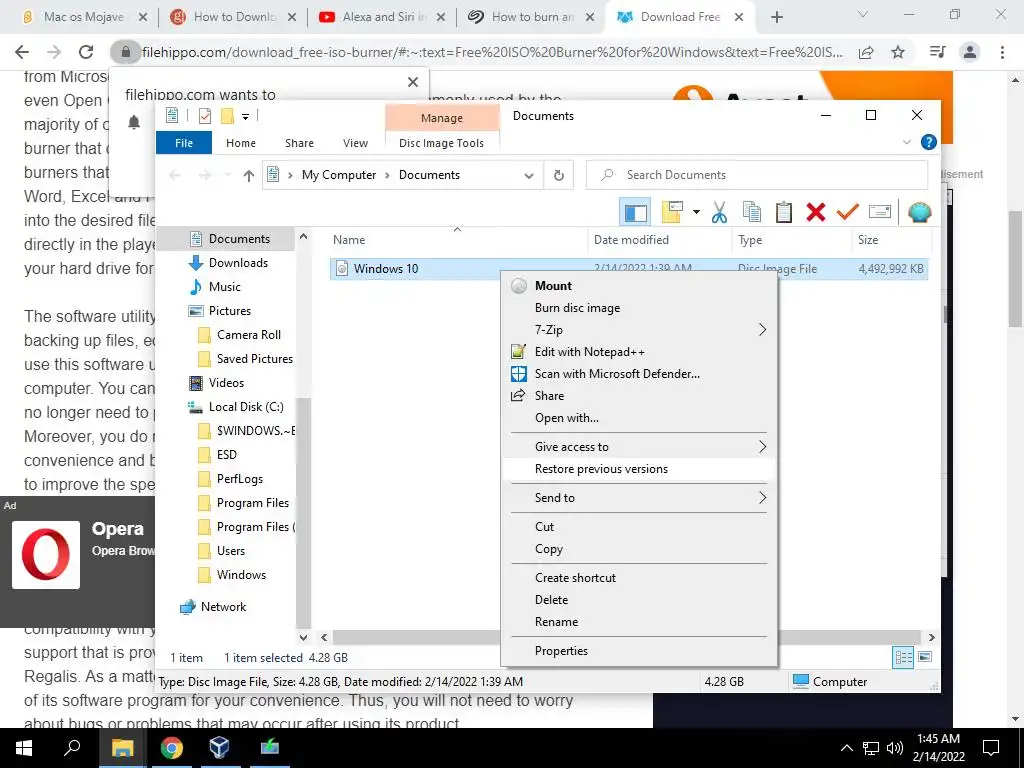Open a new Chrome tab
This screenshot has width=1024, height=768.
[x=776, y=17]
